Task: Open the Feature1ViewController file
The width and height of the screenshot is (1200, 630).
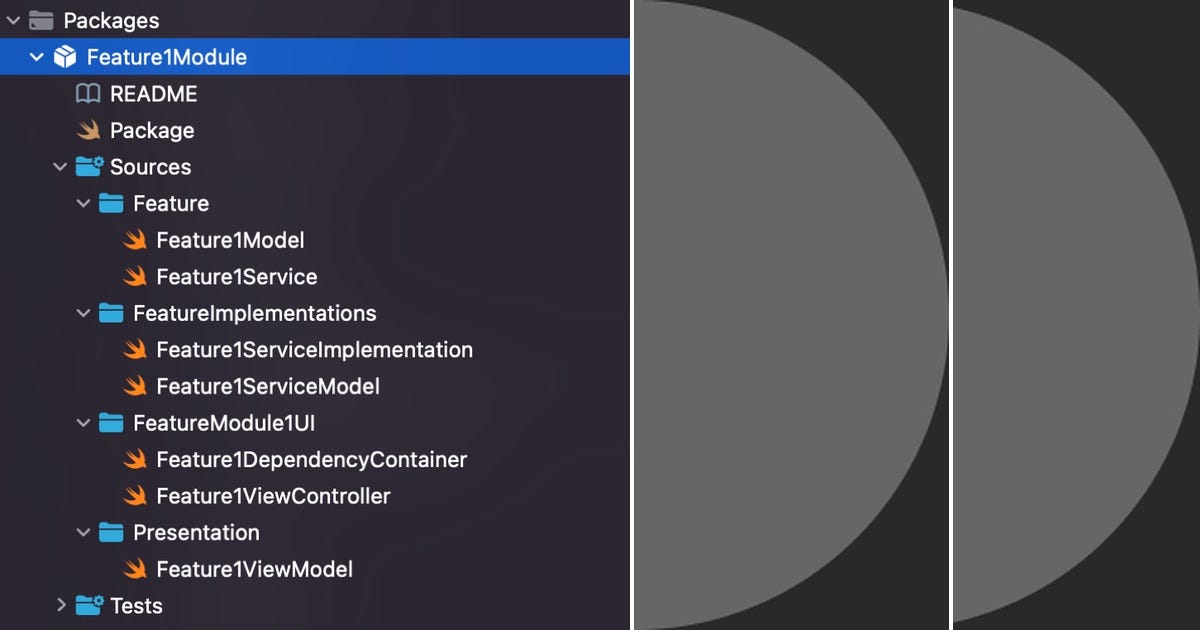Action: click(272, 495)
